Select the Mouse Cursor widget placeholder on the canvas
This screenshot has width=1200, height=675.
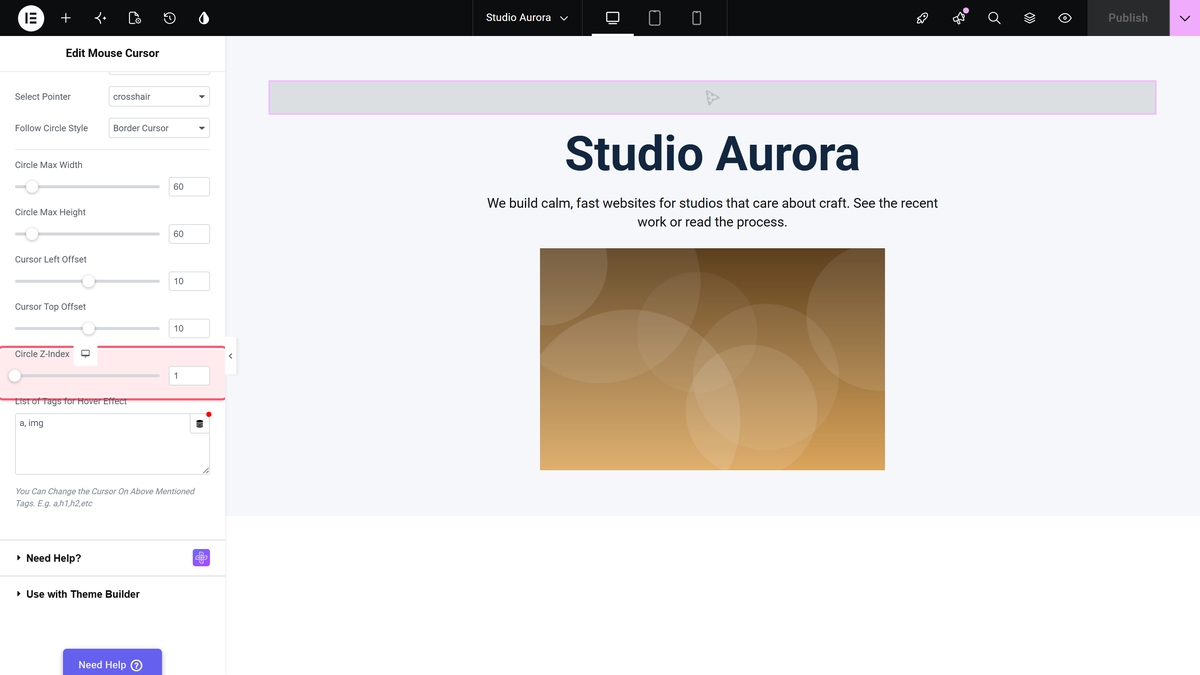click(712, 97)
